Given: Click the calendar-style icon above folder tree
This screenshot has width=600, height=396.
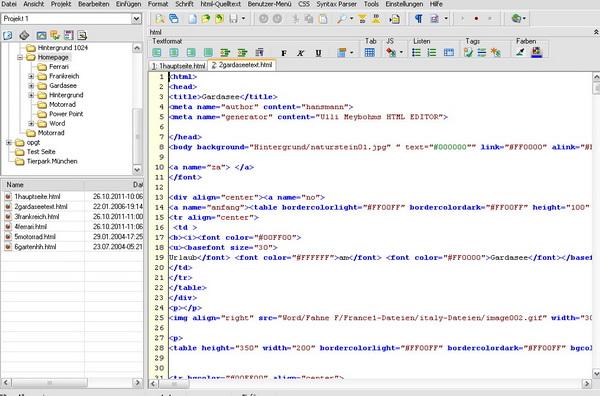Looking at the screenshot, I should coord(68,36).
